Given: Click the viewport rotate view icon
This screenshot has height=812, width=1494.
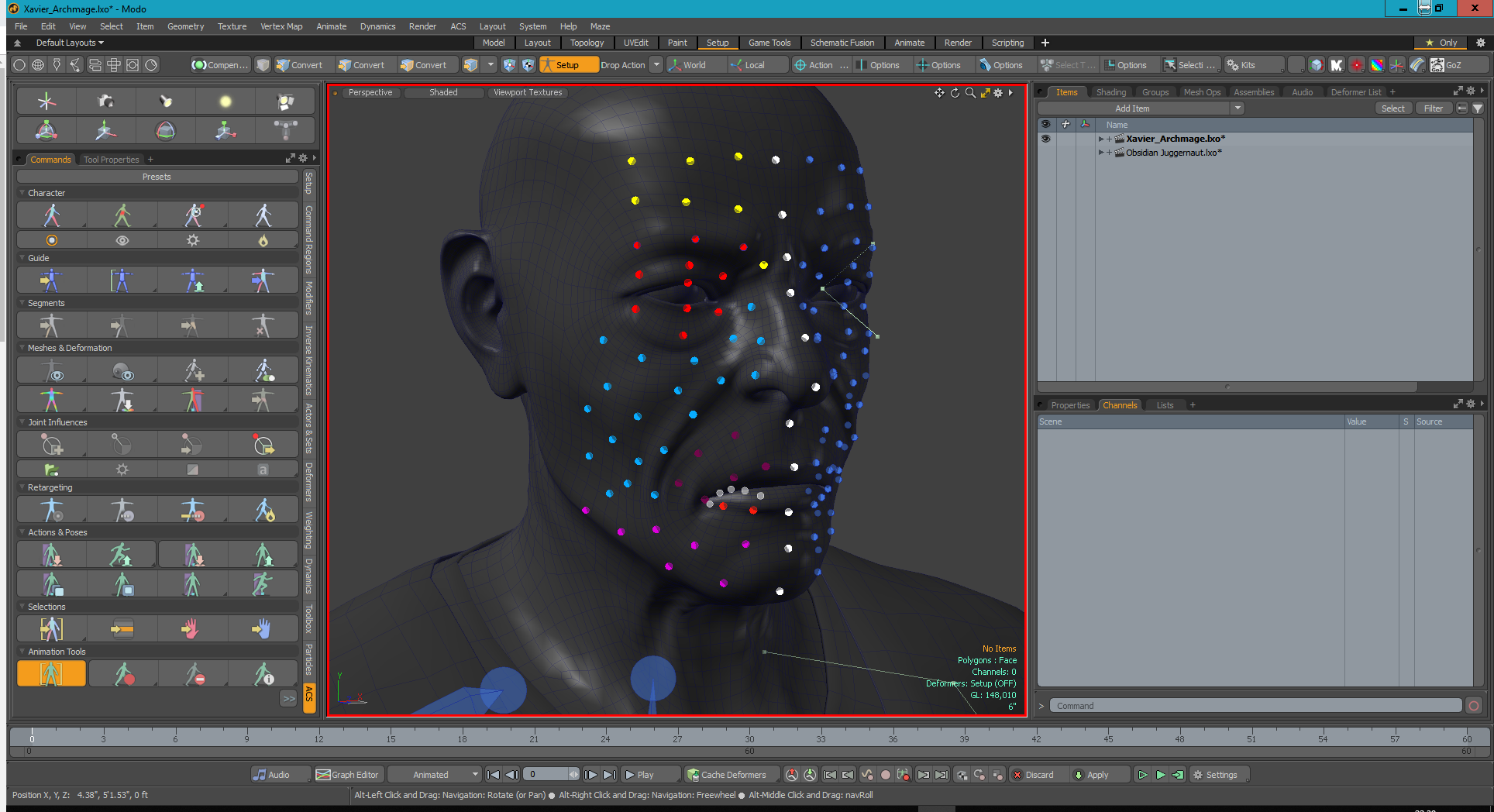Looking at the screenshot, I should point(955,93).
